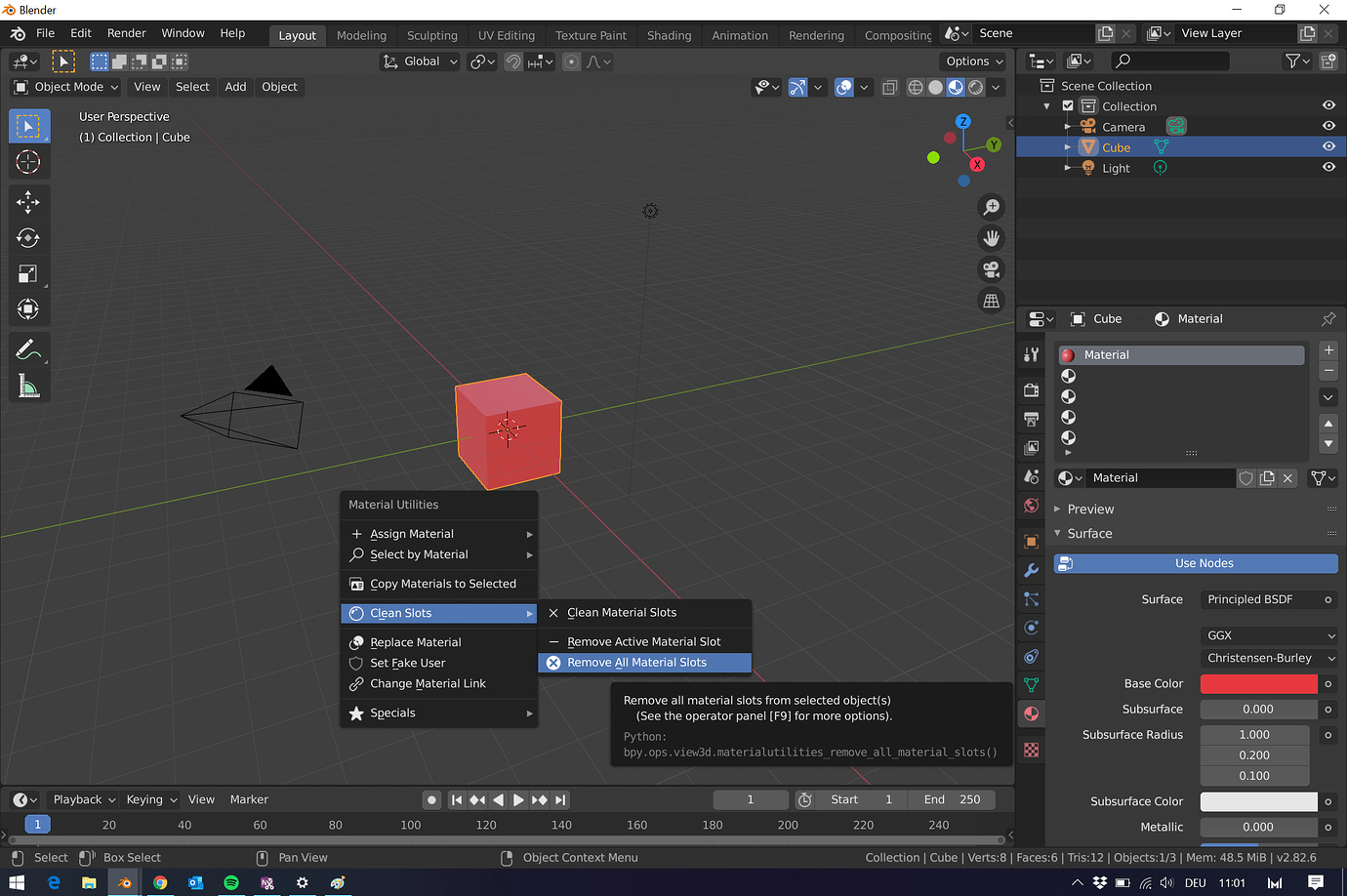Remove the material slot with minus button
The width and height of the screenshot is (1347, 896).
pos(1328,371)
